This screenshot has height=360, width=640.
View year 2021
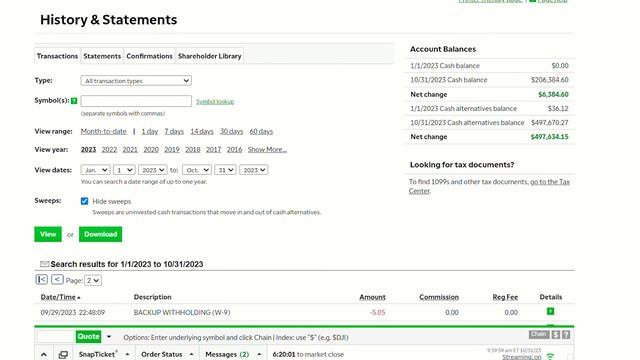130,149
